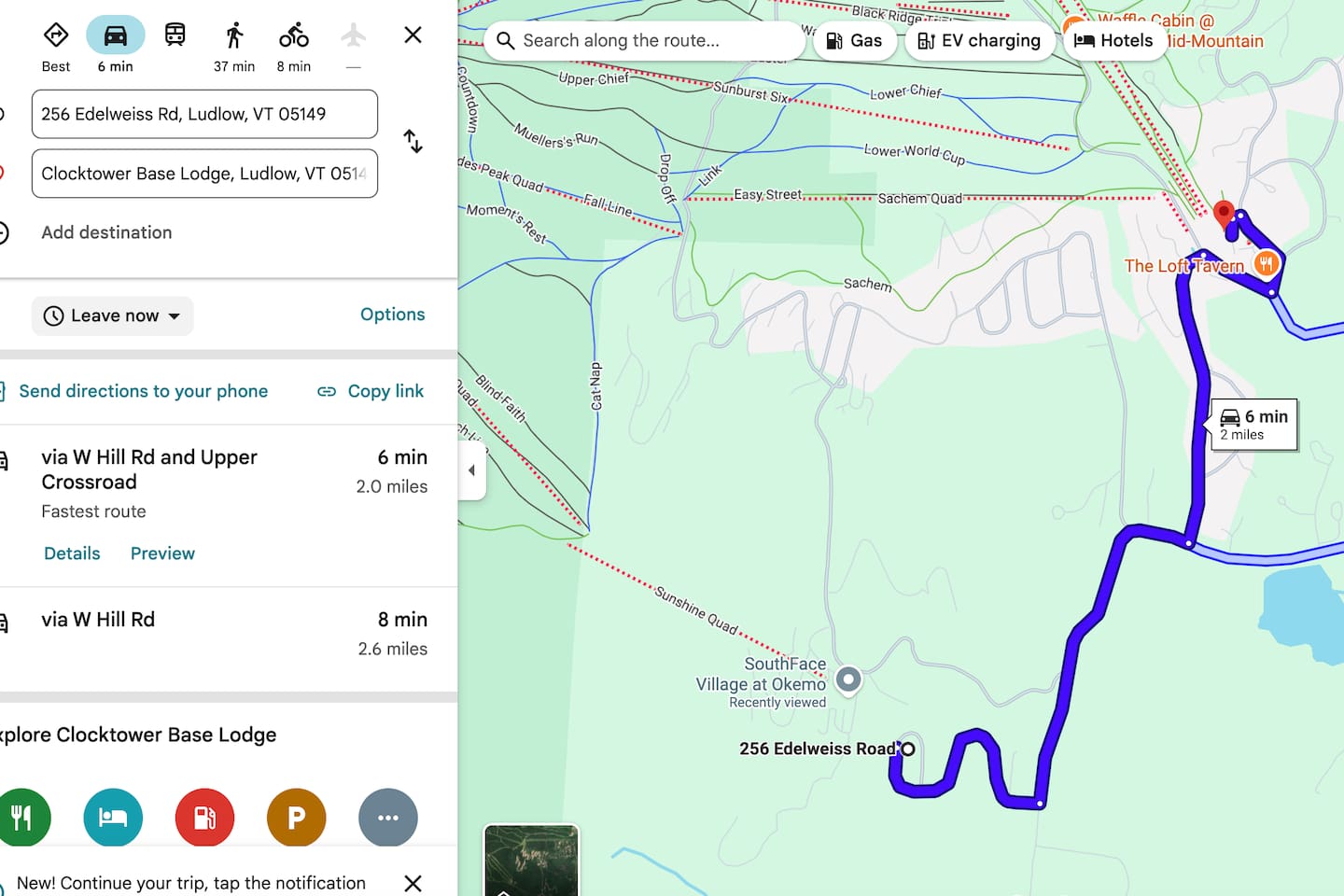Pick the Best travel mode icon
Viewport: 1344px width, 896px height.
pos(56,35)
